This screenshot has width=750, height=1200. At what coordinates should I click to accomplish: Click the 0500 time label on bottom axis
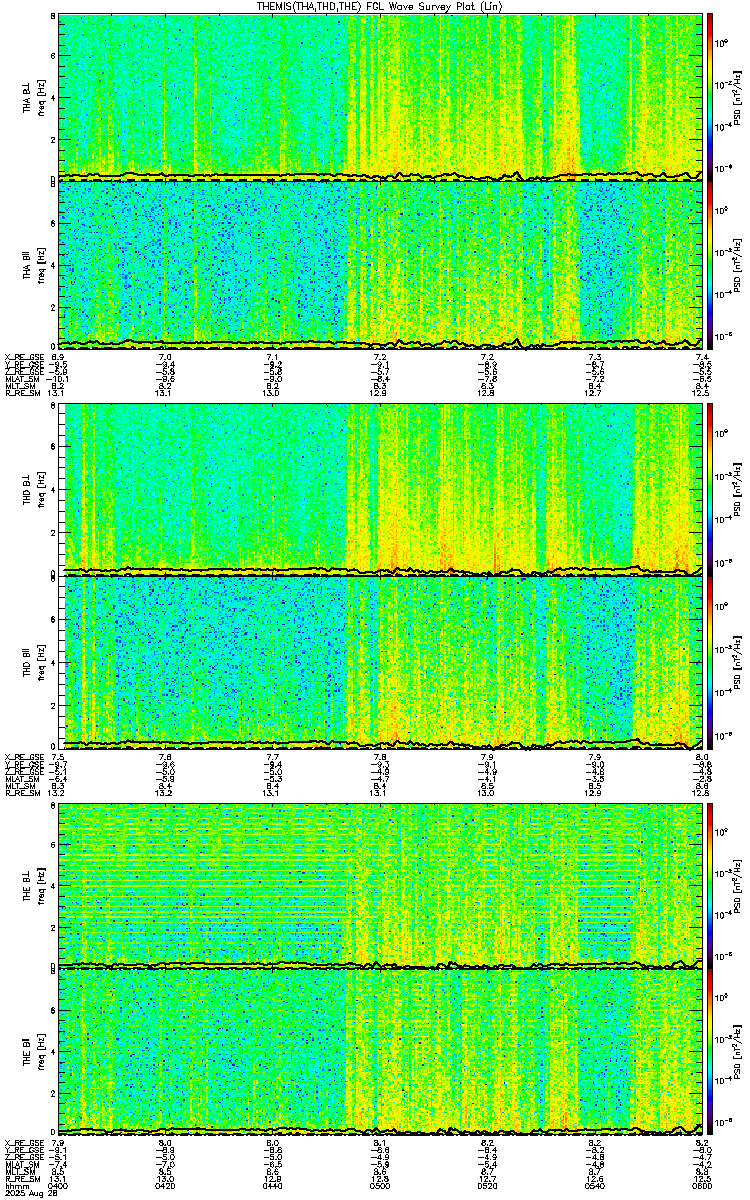[380, 1186]
